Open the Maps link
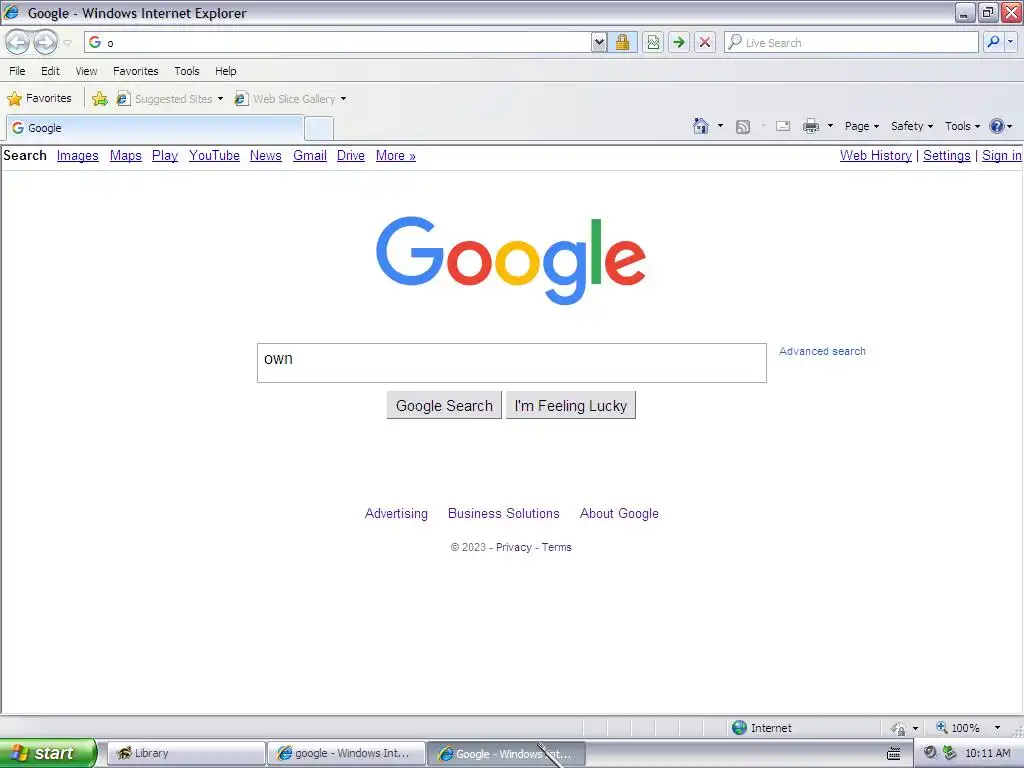The width and height of the screenshot is (1024, 768). (x=125, y=155)
